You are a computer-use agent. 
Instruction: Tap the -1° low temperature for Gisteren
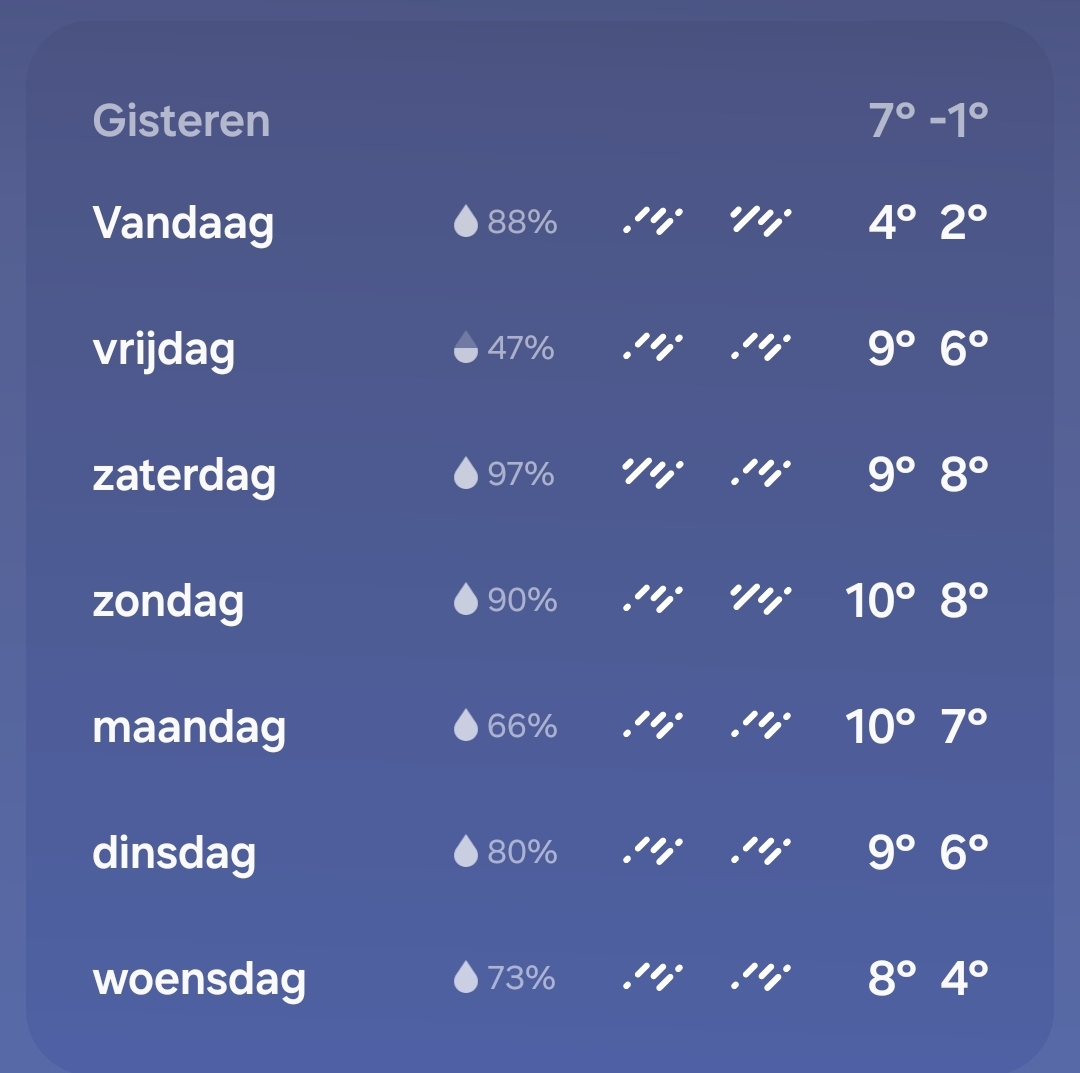pos(957,119)
